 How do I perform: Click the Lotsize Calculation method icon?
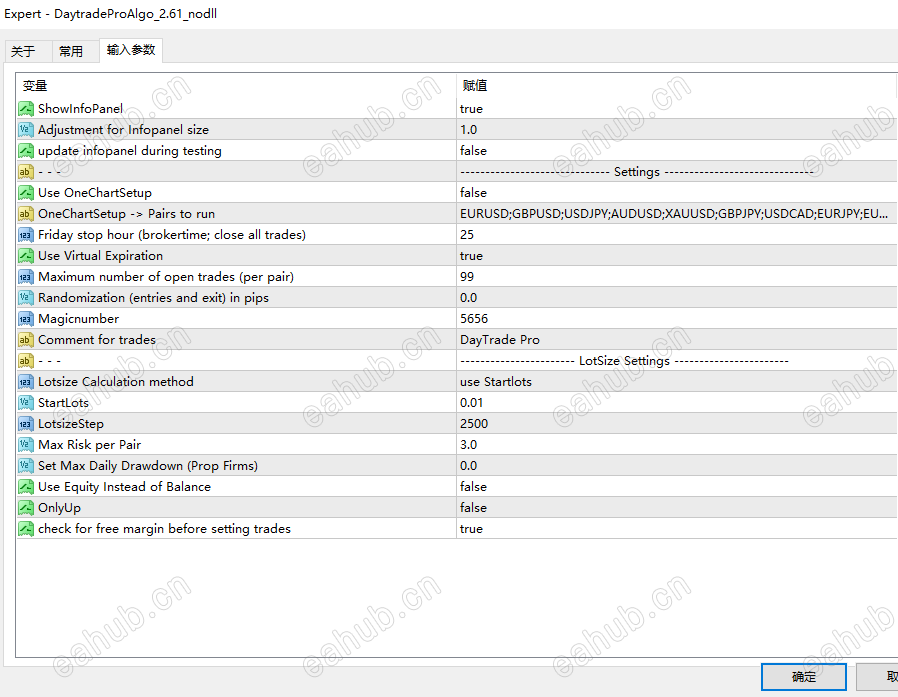(x=26, y=381)
